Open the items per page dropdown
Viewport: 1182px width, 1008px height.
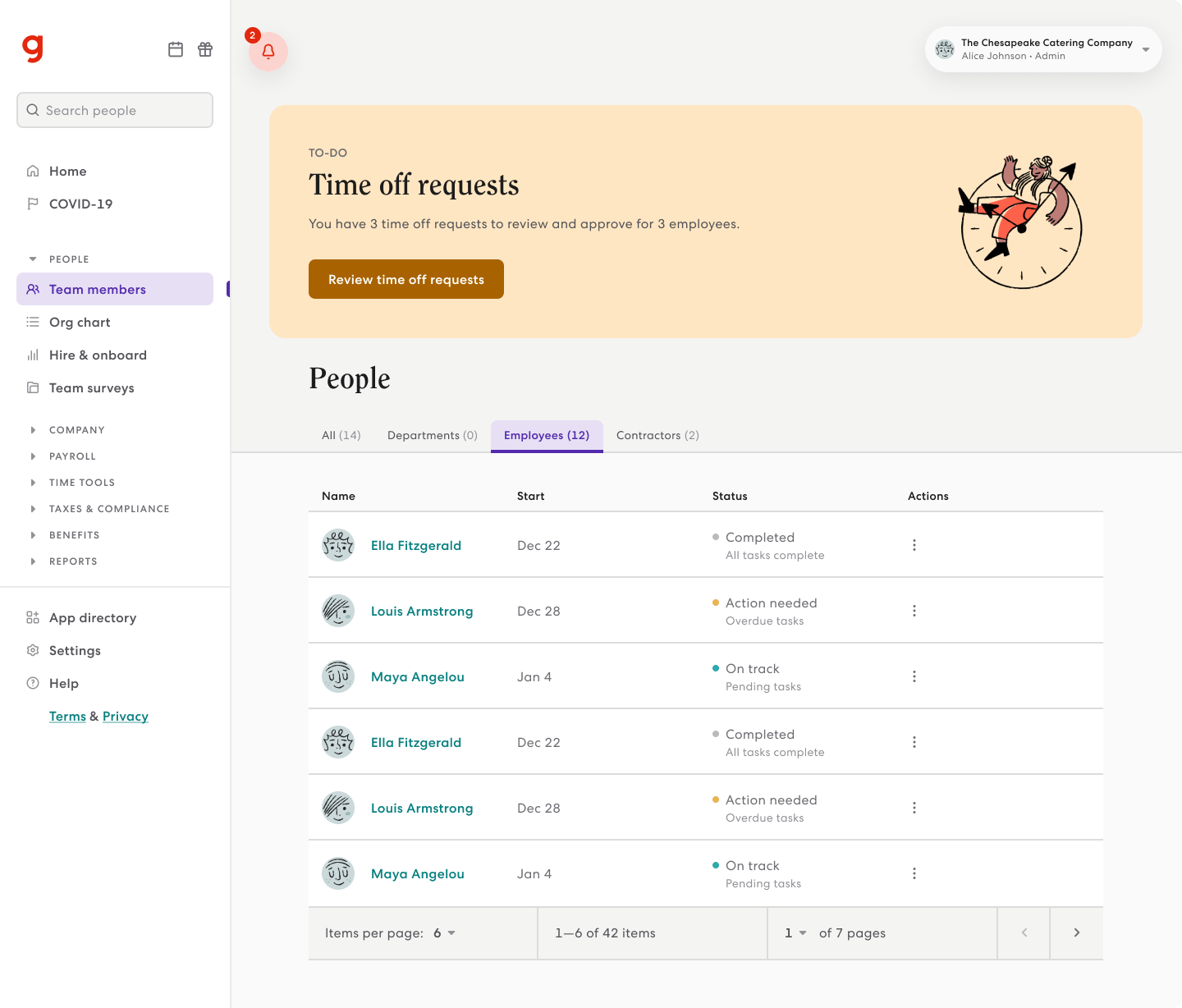click(444, 933)
